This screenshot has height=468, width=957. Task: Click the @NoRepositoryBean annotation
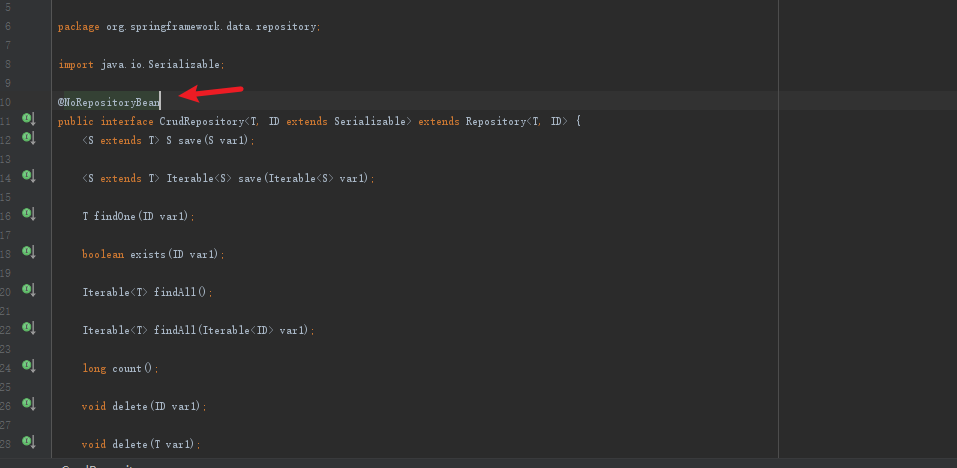click(109, 102)
